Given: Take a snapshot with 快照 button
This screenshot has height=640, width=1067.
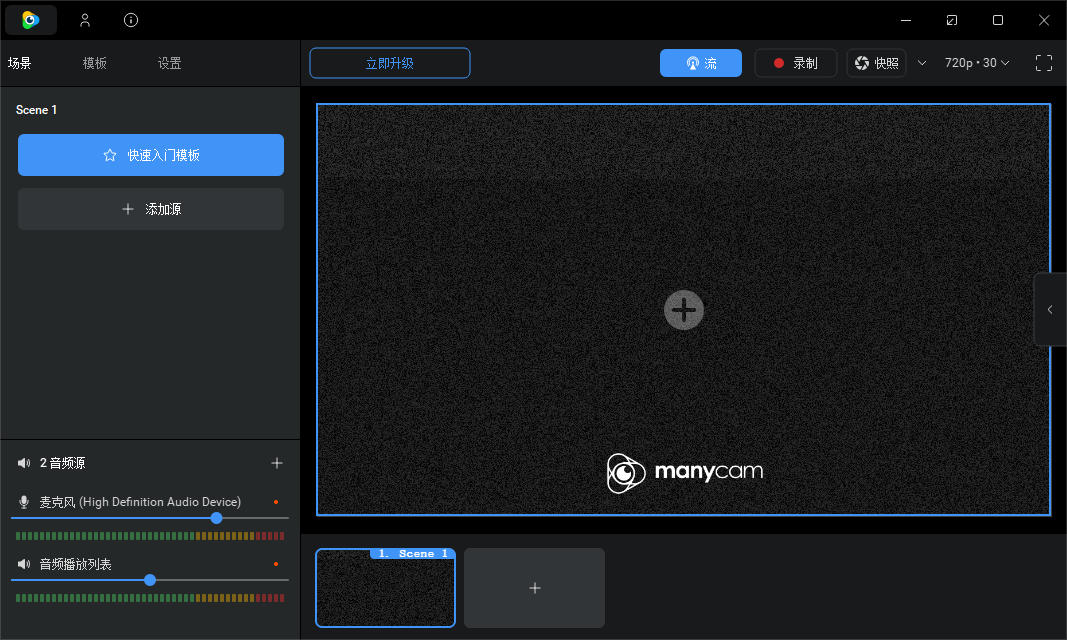Looking at the screenshot, I should tap(876, 63).
